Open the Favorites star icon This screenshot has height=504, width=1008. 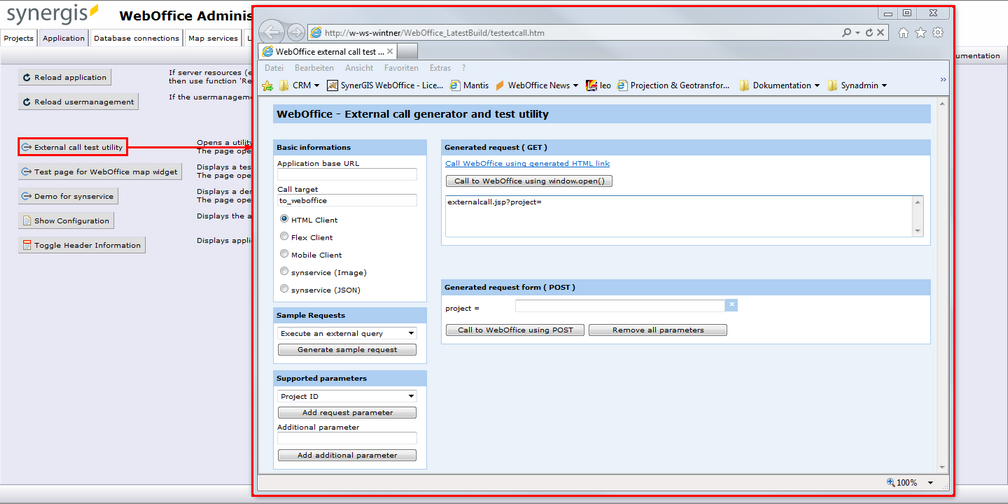pos(921,32)
